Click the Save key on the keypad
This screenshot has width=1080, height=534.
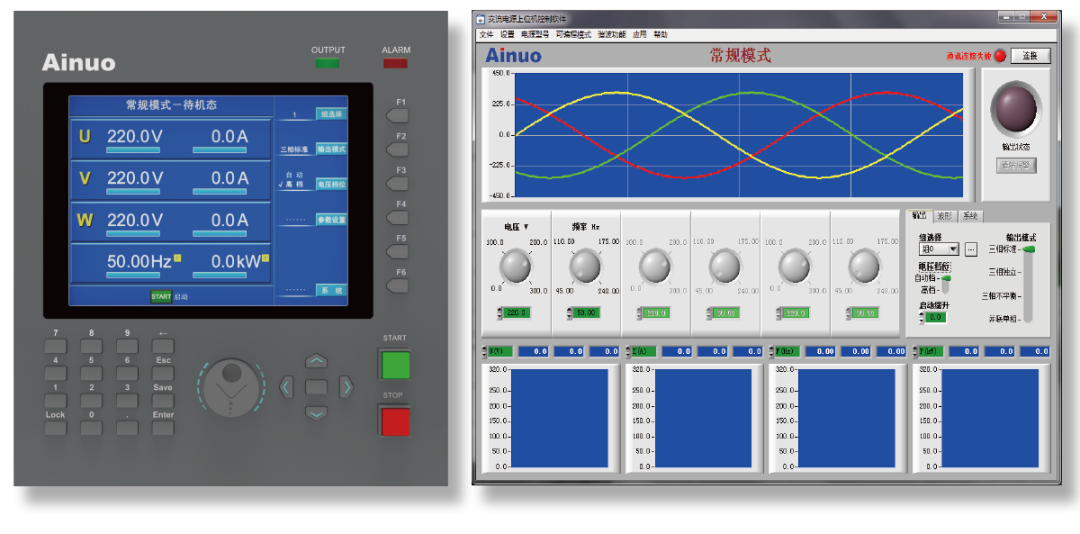(x=163, y=401)
